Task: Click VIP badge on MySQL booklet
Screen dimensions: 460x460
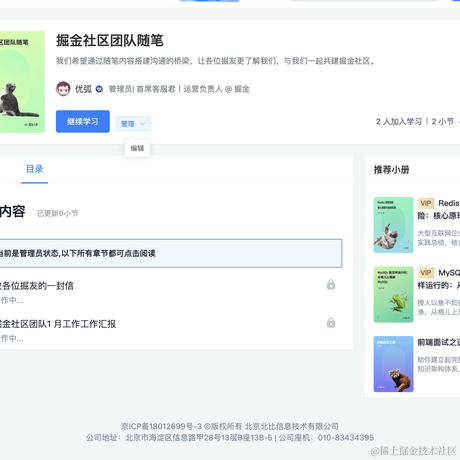Action: click(x=426, y=273)
